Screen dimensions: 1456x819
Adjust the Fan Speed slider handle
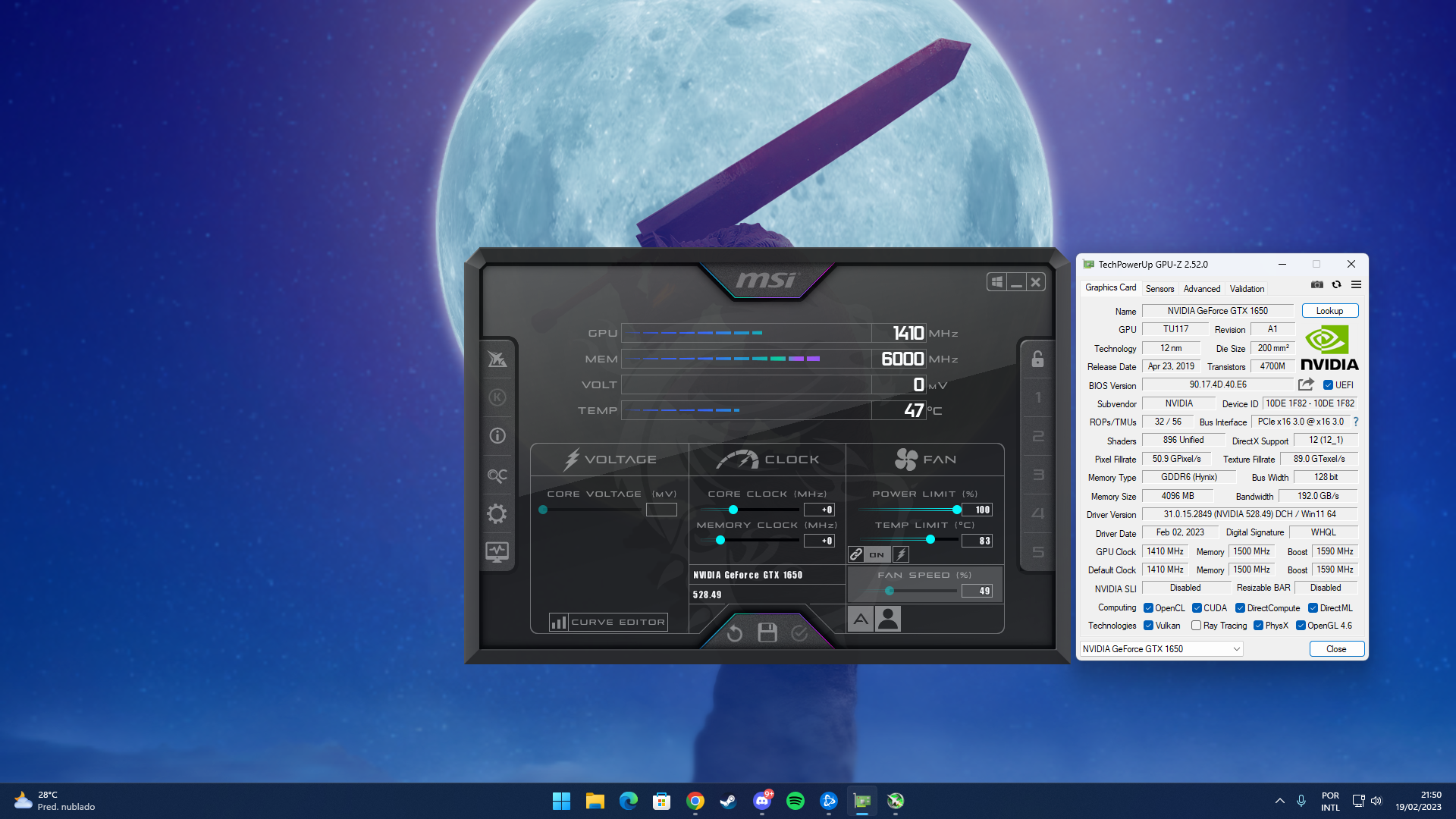pyautogui.click(x=890, y=591)
